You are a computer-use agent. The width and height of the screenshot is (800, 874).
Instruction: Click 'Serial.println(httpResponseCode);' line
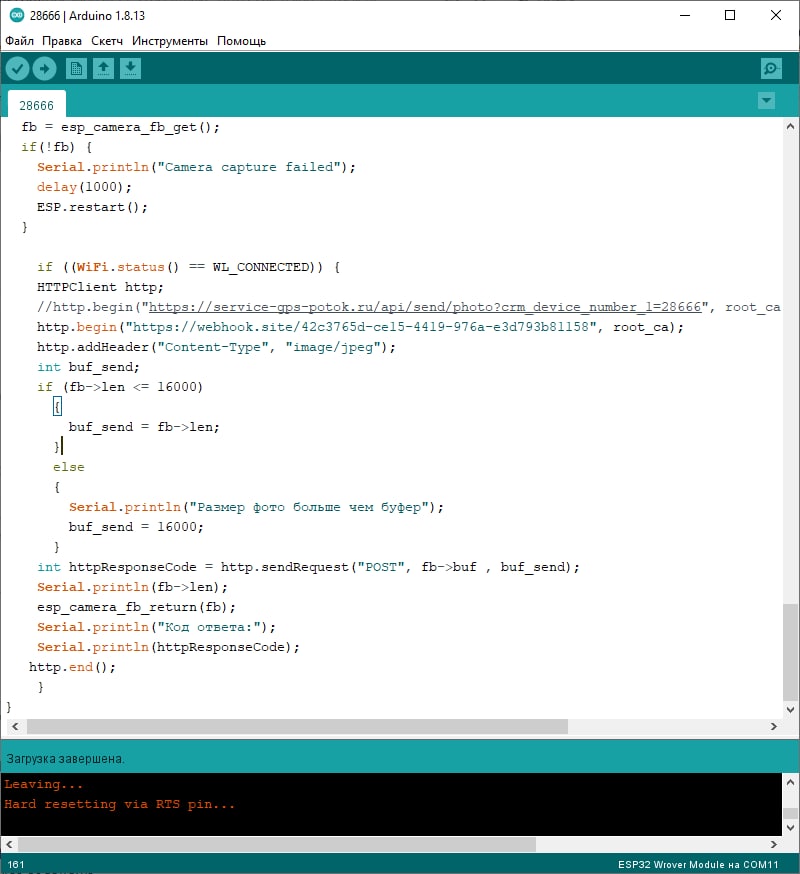click(x=168, y=647)
